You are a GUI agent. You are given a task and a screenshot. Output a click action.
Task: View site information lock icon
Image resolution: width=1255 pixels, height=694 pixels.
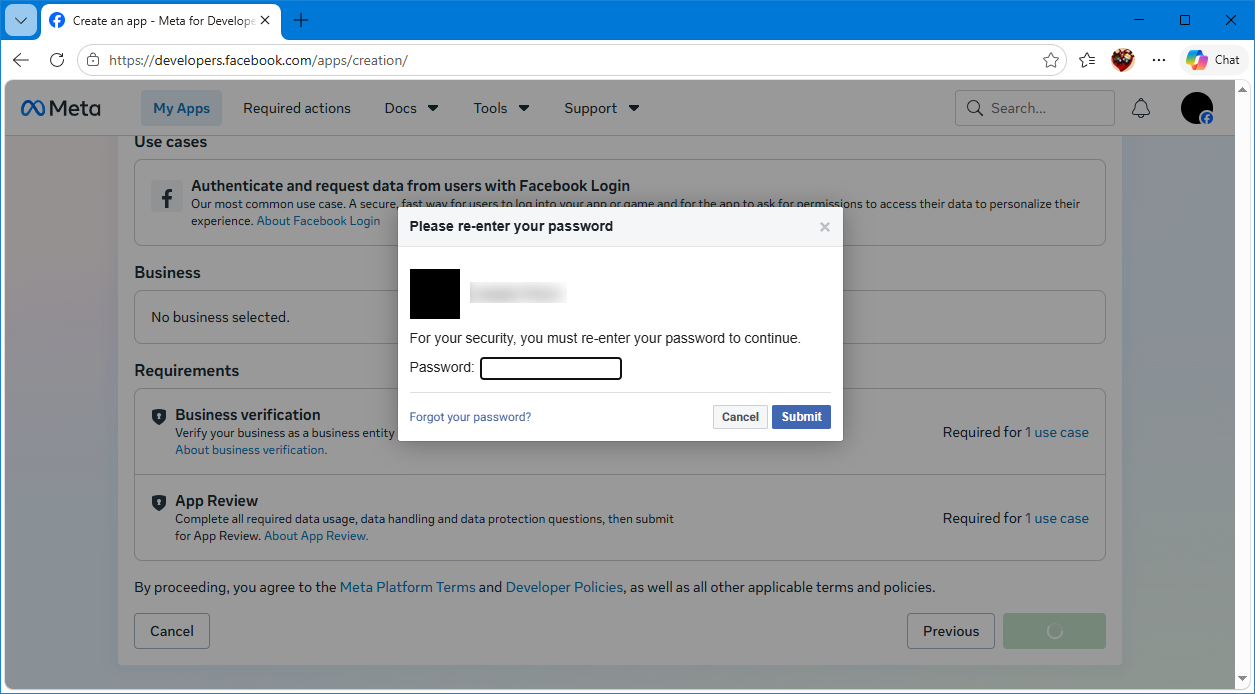(93, 60)
